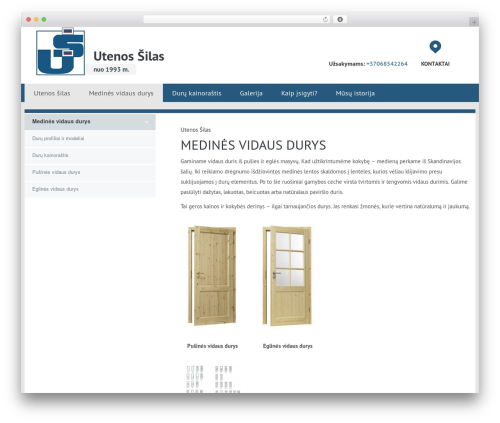
Task: Click the nuo 1993 m. tagline
Action: click(111, 70)
